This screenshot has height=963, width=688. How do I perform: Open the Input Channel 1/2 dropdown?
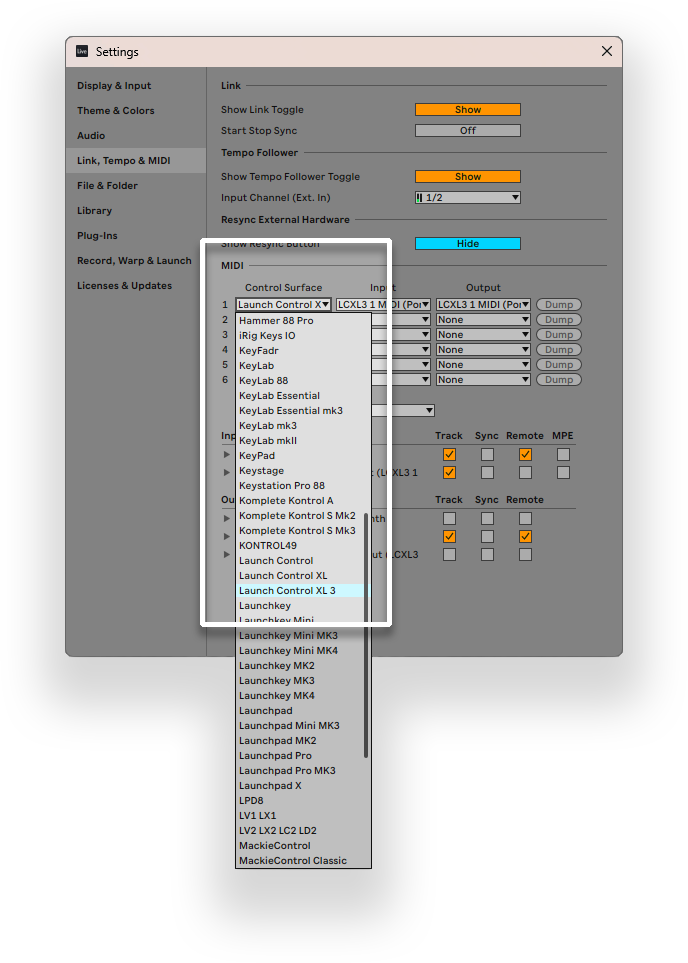467,197
